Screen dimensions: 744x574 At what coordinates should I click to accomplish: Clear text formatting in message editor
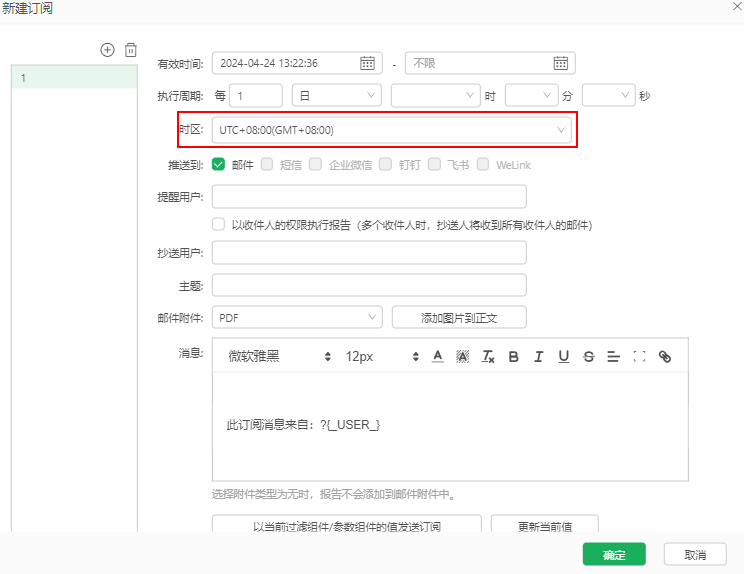488,357
